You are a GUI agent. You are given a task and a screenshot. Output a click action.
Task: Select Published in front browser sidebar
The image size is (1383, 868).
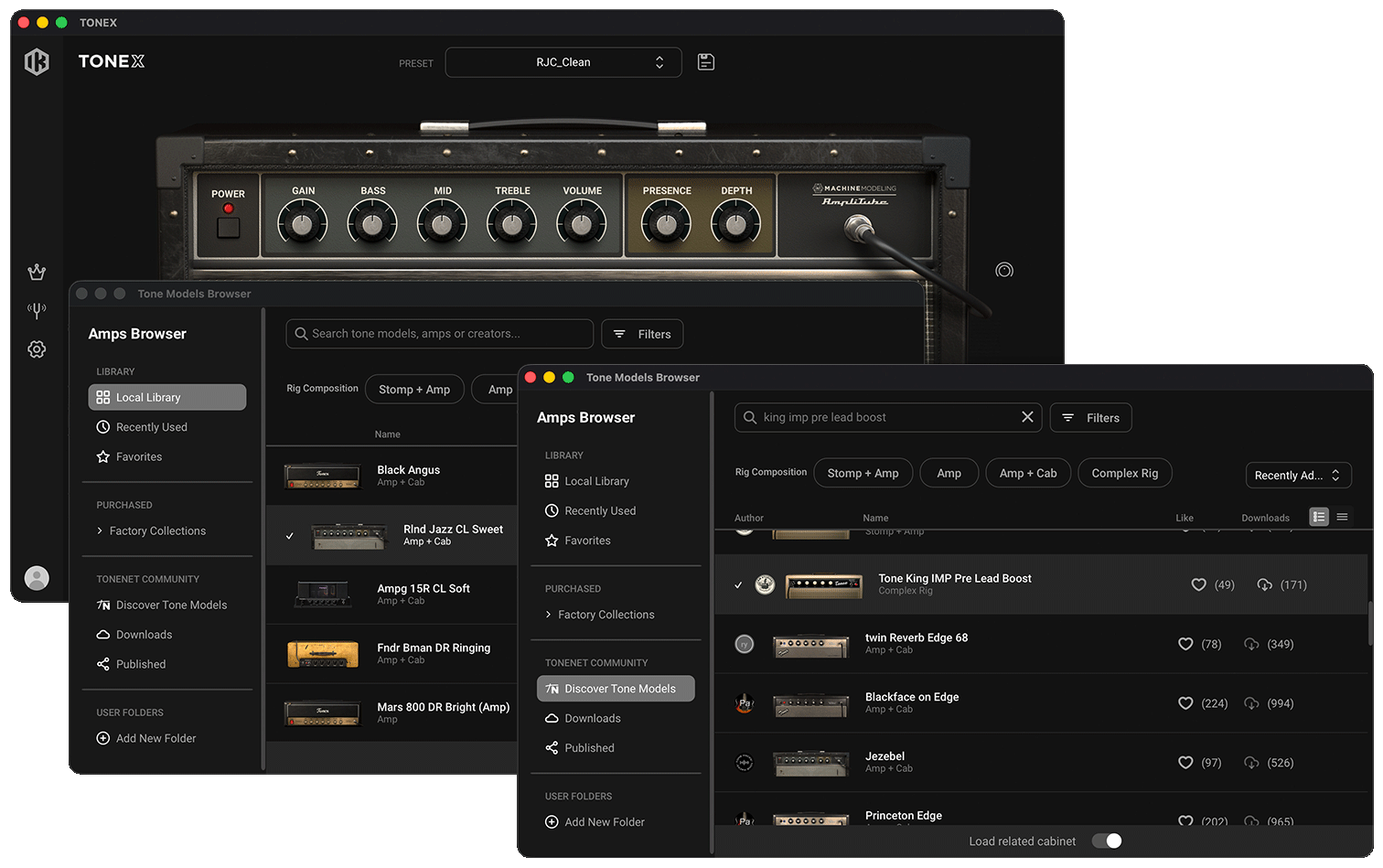pos(616,748)
